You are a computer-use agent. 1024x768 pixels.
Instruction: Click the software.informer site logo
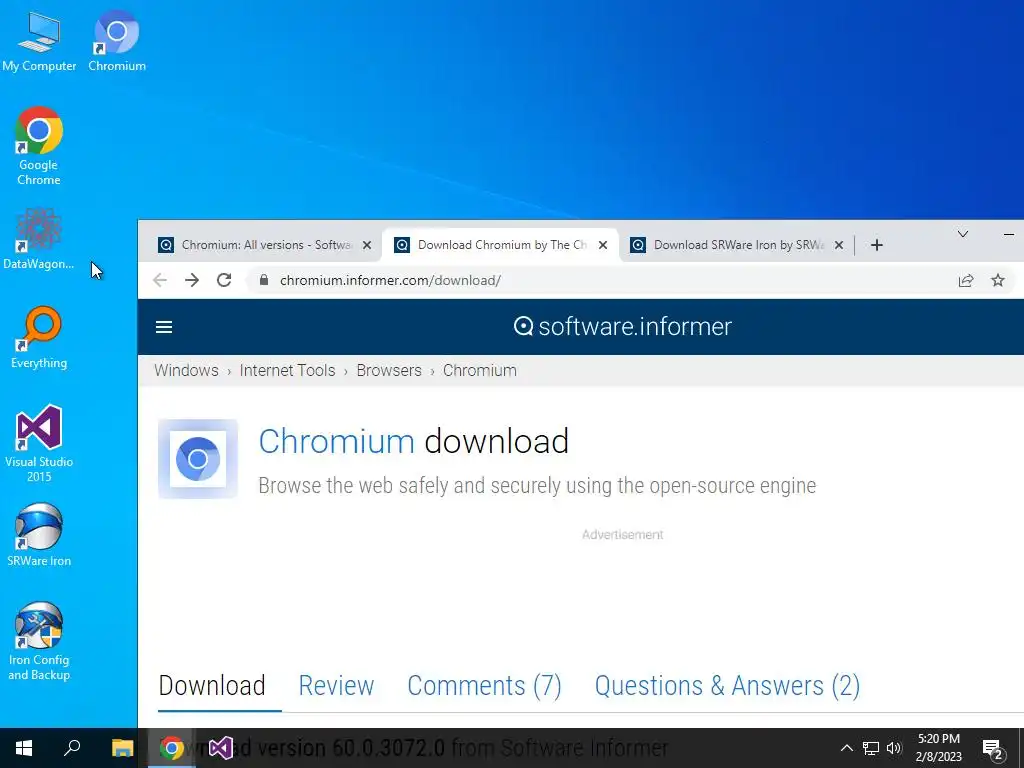click(x=622, y=326)
